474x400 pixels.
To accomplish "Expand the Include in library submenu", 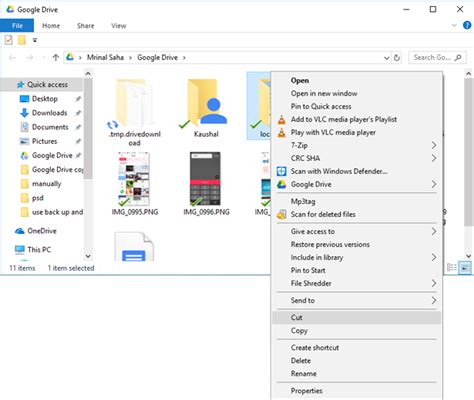I will tap(356, 257).
